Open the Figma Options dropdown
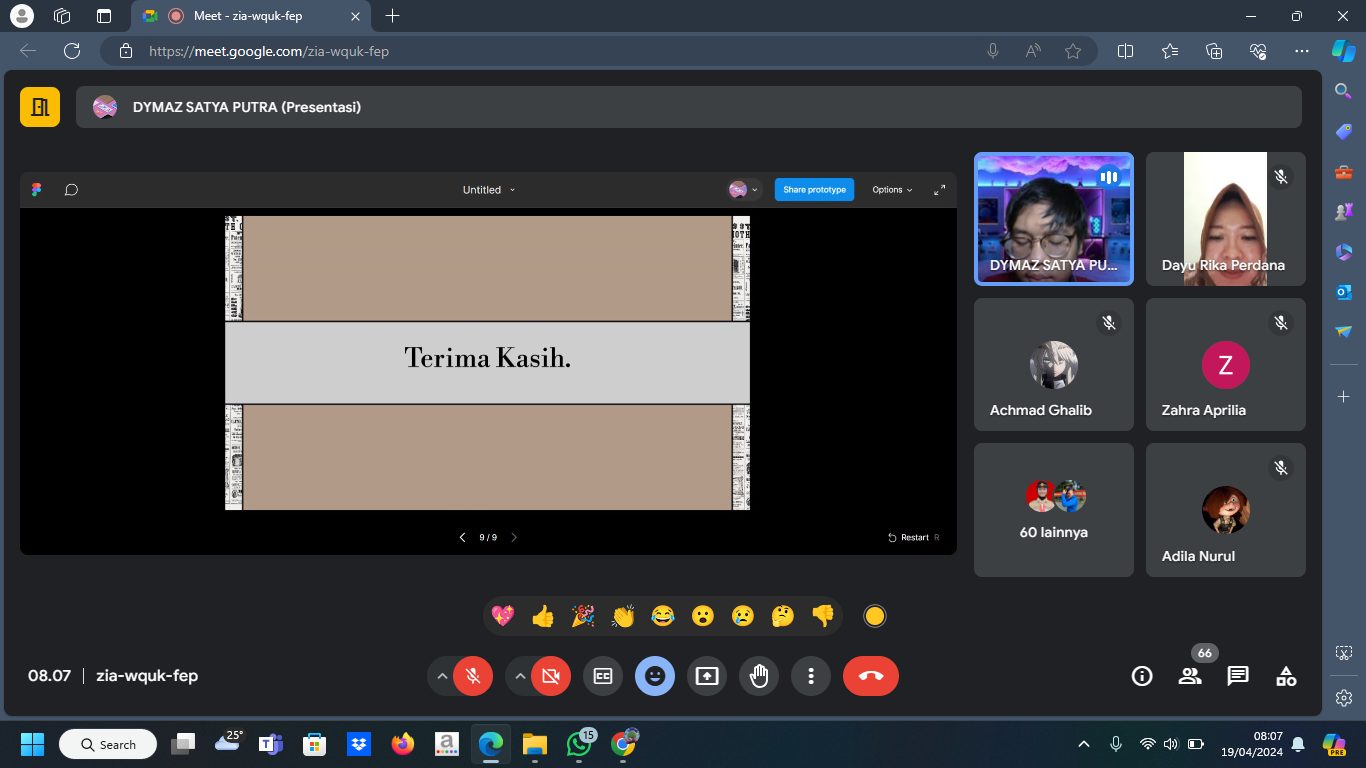 coord(892,190)
